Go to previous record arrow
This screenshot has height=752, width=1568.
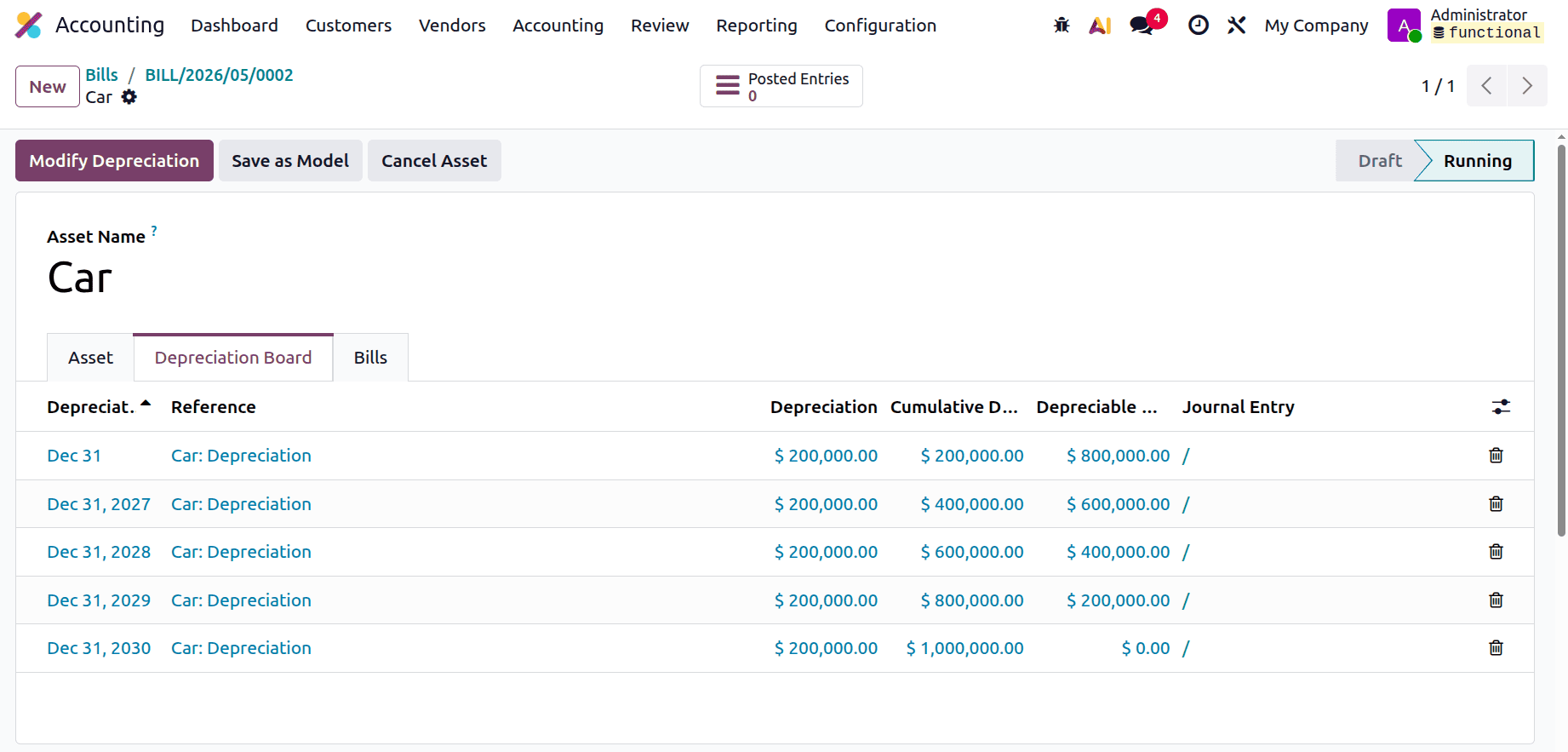click(1486, 86)
